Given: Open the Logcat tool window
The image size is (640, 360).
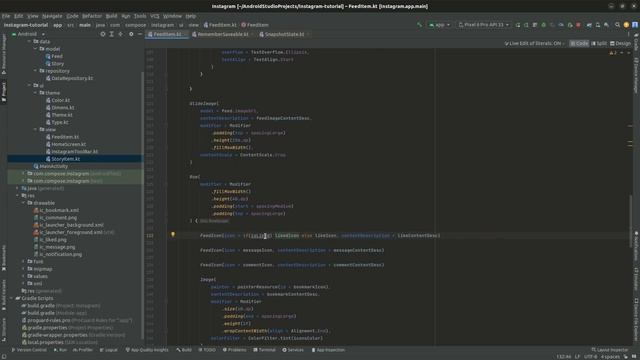Looking at the screenshot, I should [x=109, y=350].
